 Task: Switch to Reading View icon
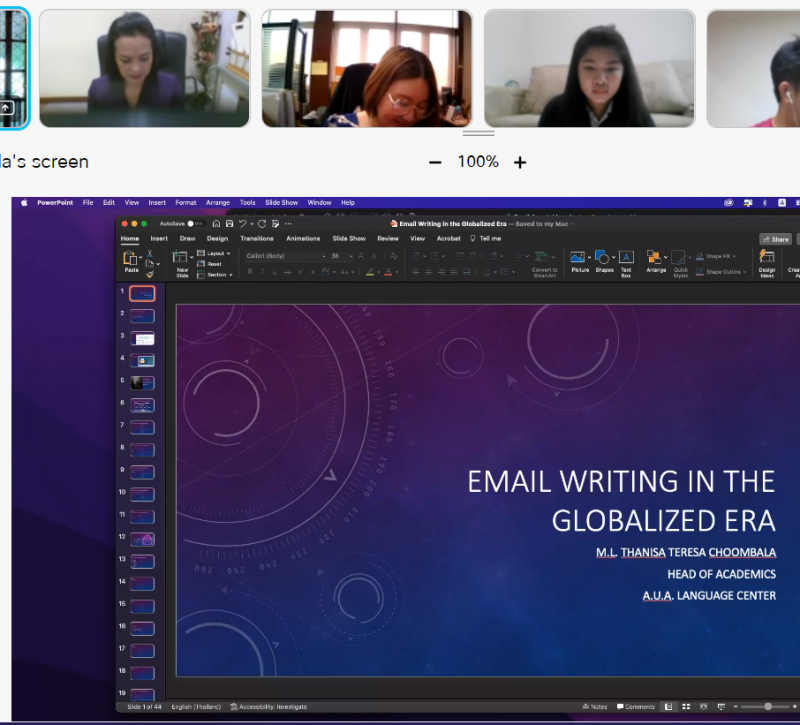704,707
